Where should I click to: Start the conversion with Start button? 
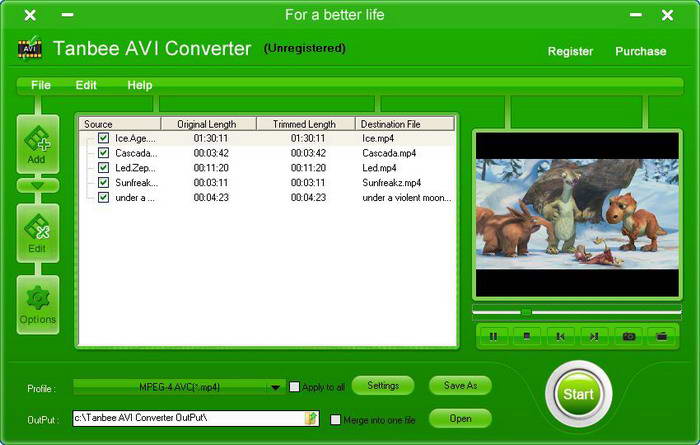point(578,394)
